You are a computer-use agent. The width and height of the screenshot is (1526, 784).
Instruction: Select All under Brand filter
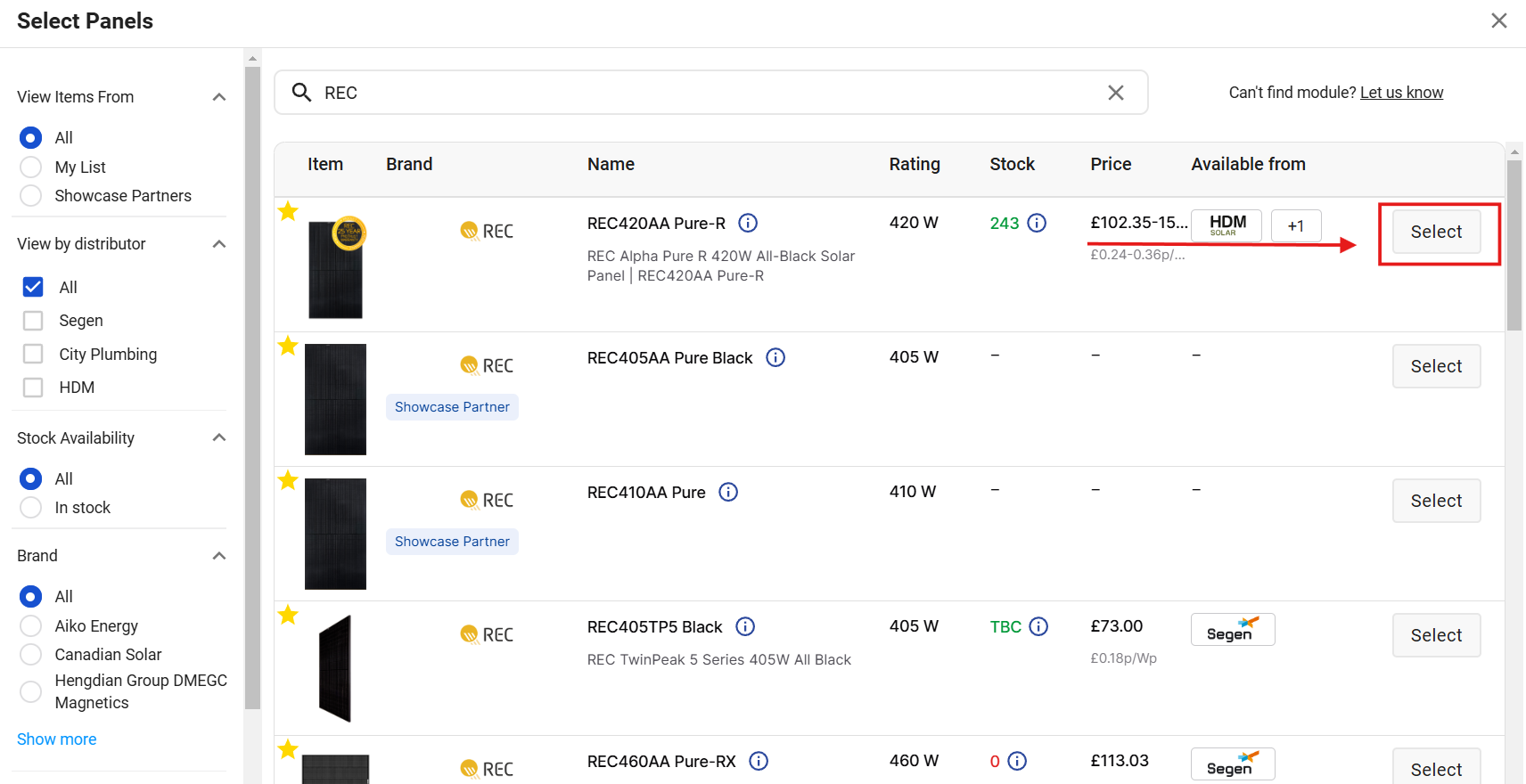pos(31,597)
